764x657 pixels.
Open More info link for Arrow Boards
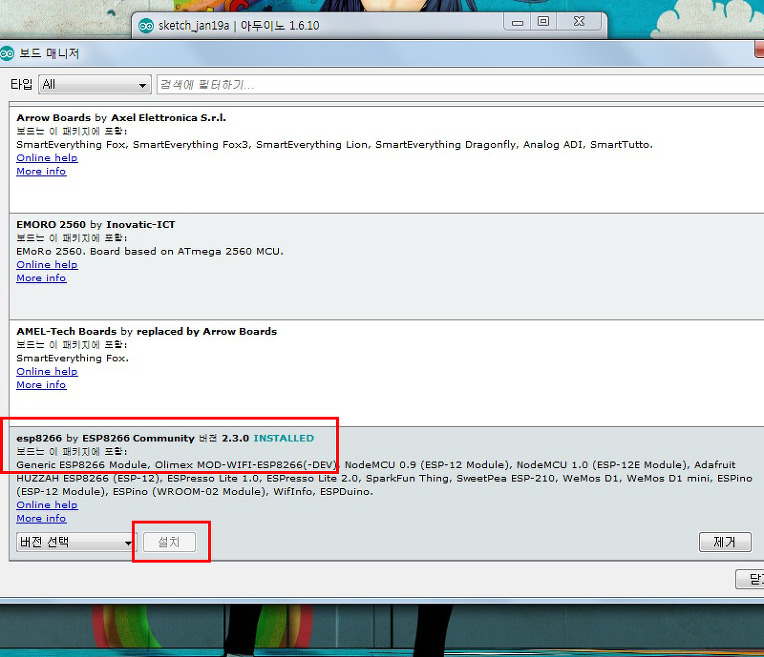[x=41, y=171]
